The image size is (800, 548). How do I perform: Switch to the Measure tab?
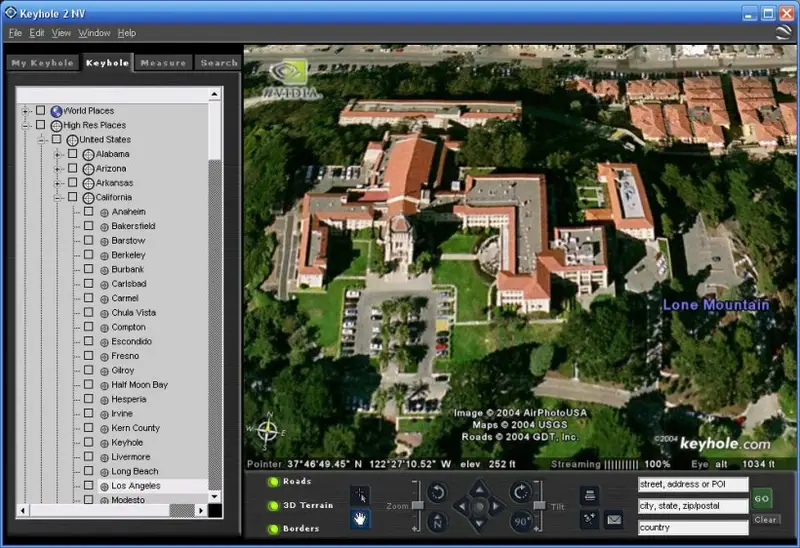tap(163, 63)
